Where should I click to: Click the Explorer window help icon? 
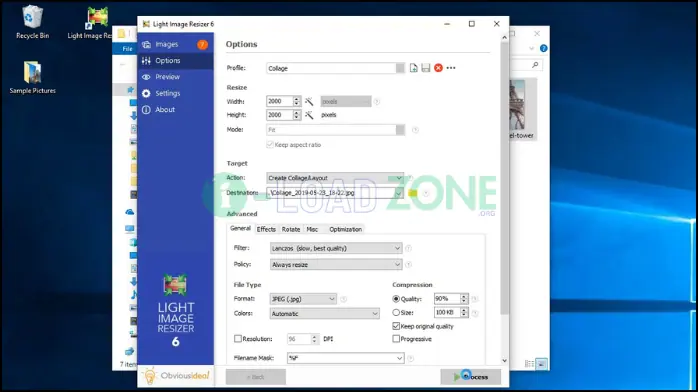(544, 48)
